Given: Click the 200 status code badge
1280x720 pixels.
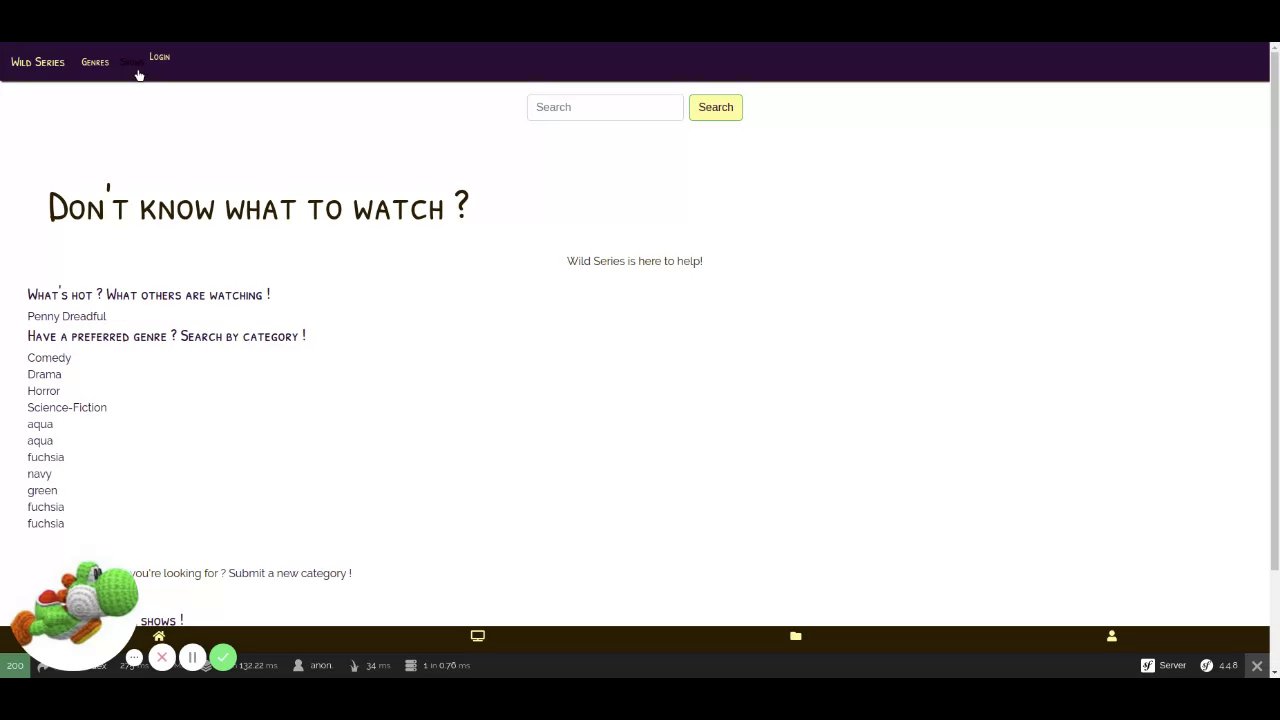Looking at the screenshot, I should click(15, 665).
